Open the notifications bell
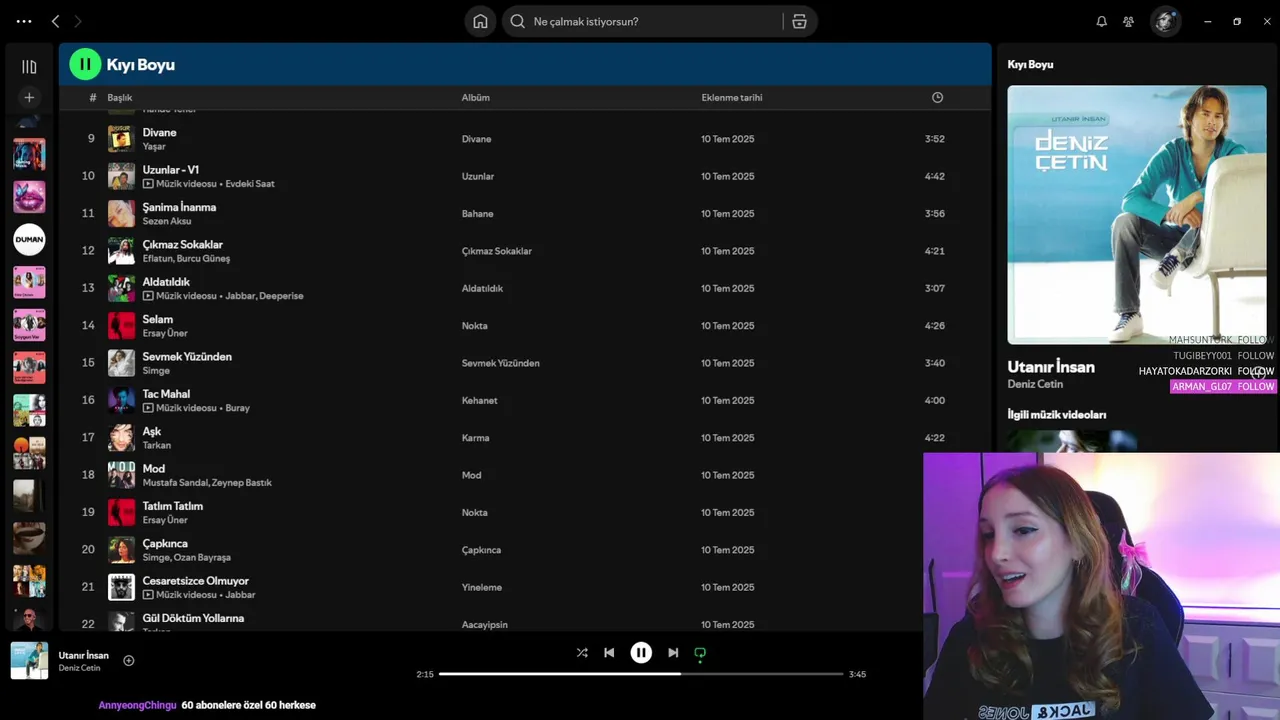The width and height of the screenshot is (1280, 720). 1101,21
